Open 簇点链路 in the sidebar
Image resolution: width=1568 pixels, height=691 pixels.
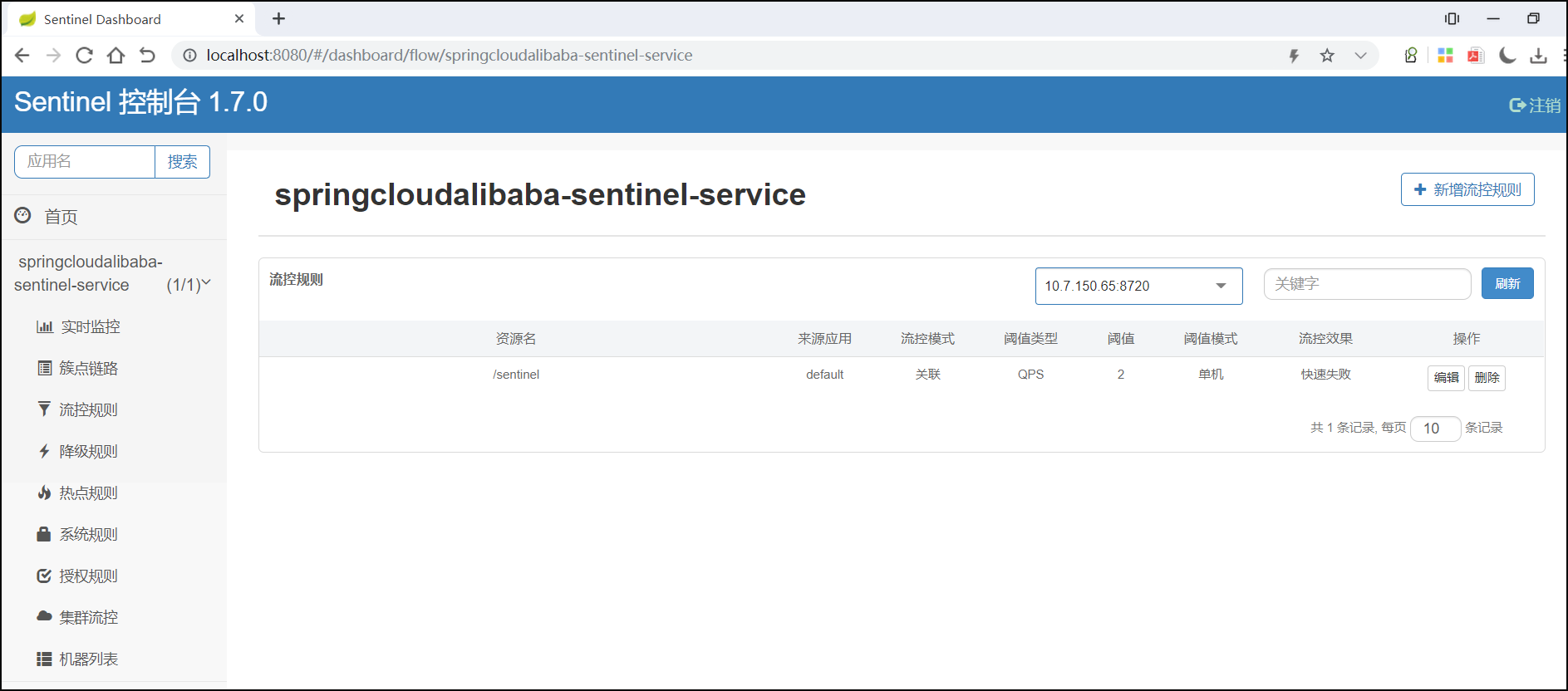[89, 369]
